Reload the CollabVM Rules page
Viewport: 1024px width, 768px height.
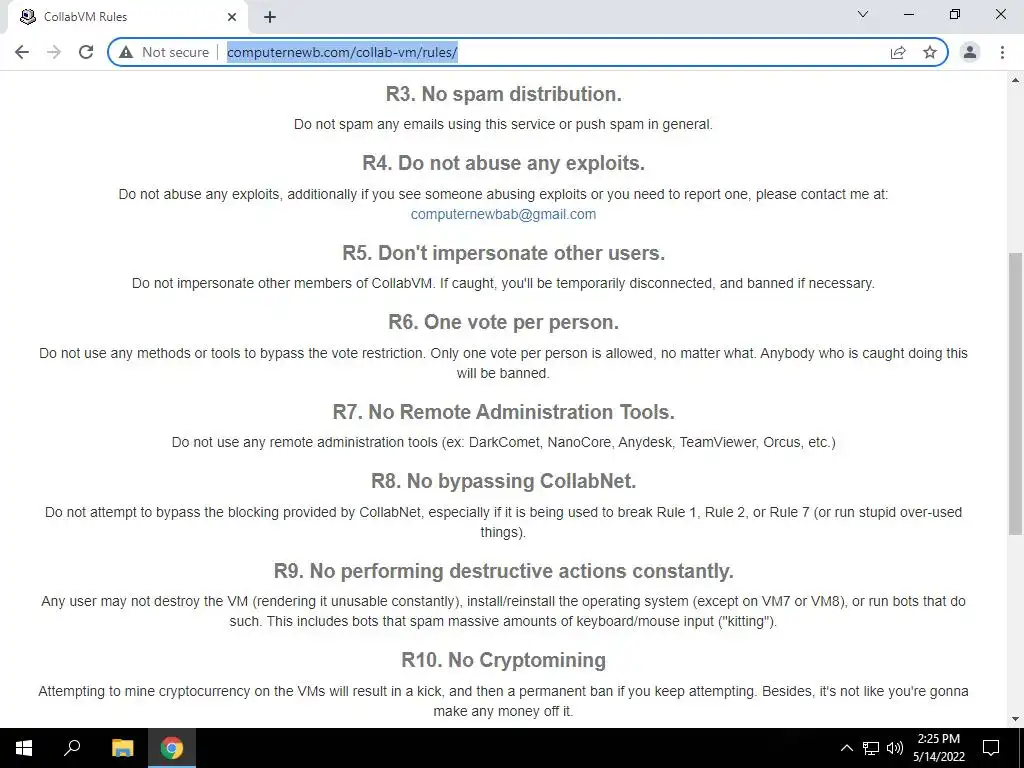tap(86, 52)
